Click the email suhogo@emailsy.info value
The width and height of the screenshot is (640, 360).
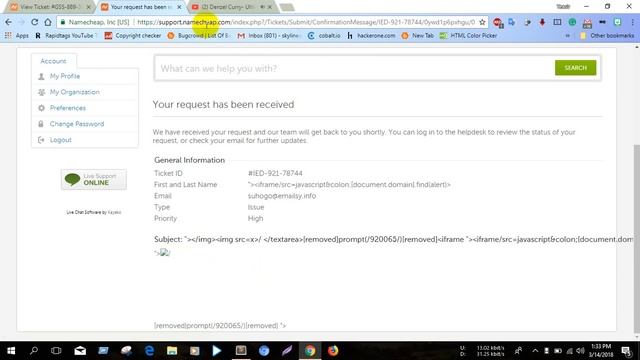282,196
